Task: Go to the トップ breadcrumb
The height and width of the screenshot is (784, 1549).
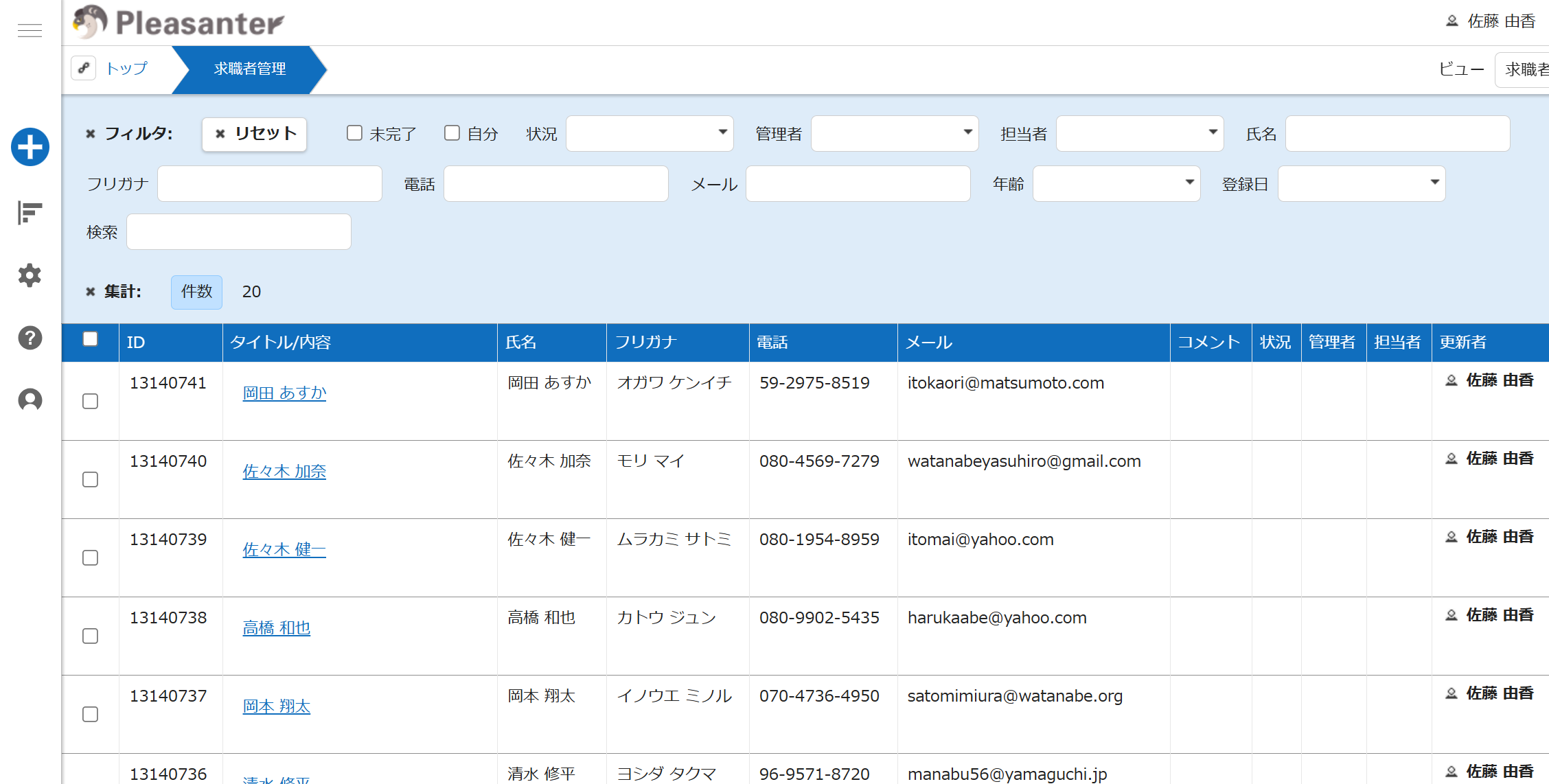Action: click(126, 69)
